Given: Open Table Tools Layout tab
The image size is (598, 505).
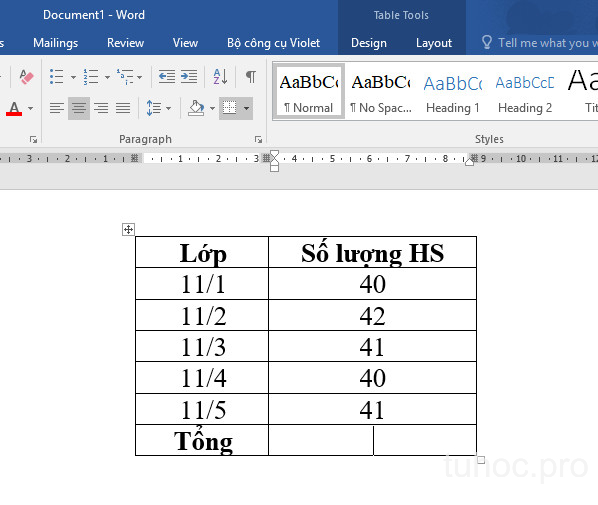Looking at the screenshot, I should click(x=434, y=43).
